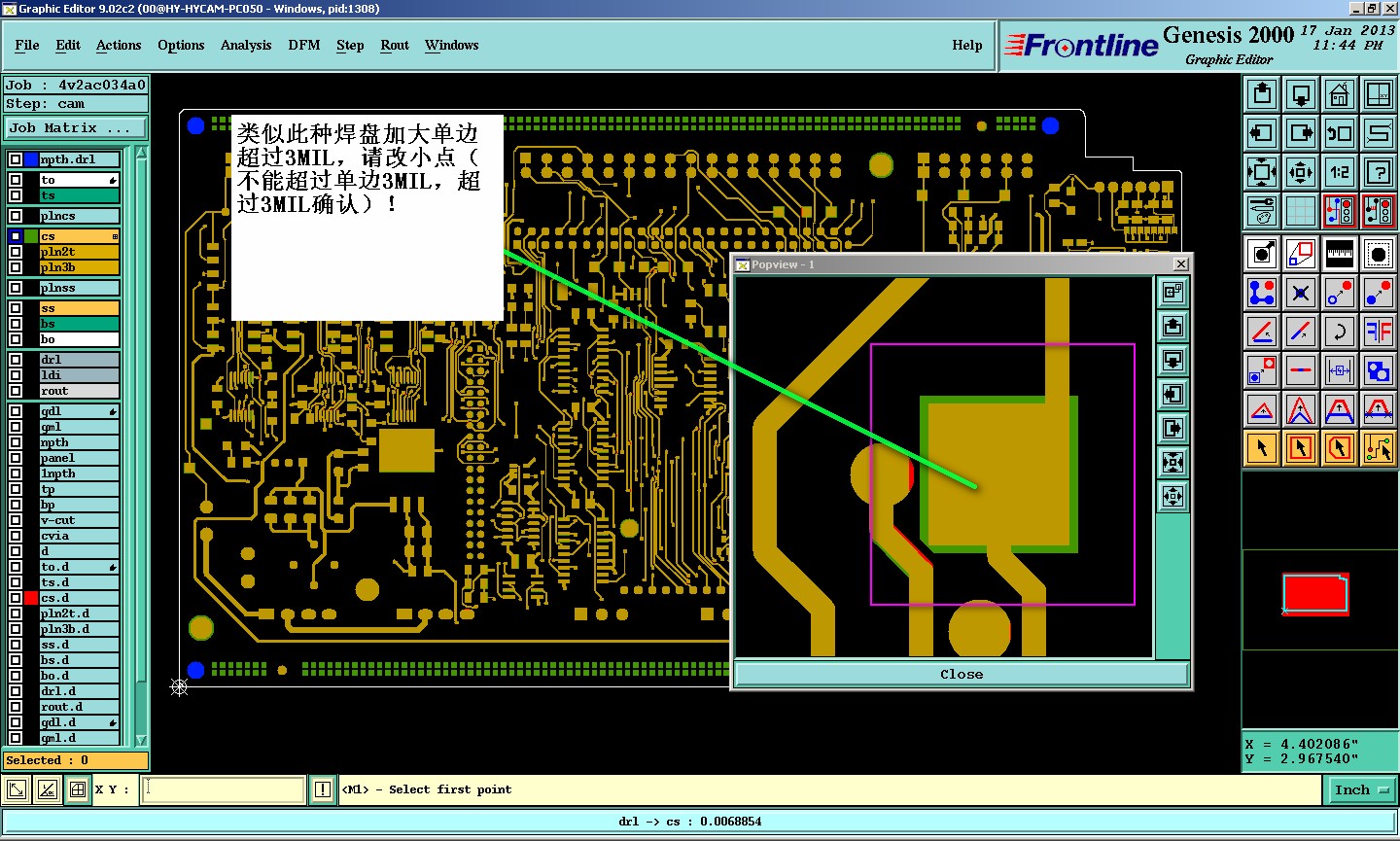Toggle checkbox for plncs layer

coord(16,216)
